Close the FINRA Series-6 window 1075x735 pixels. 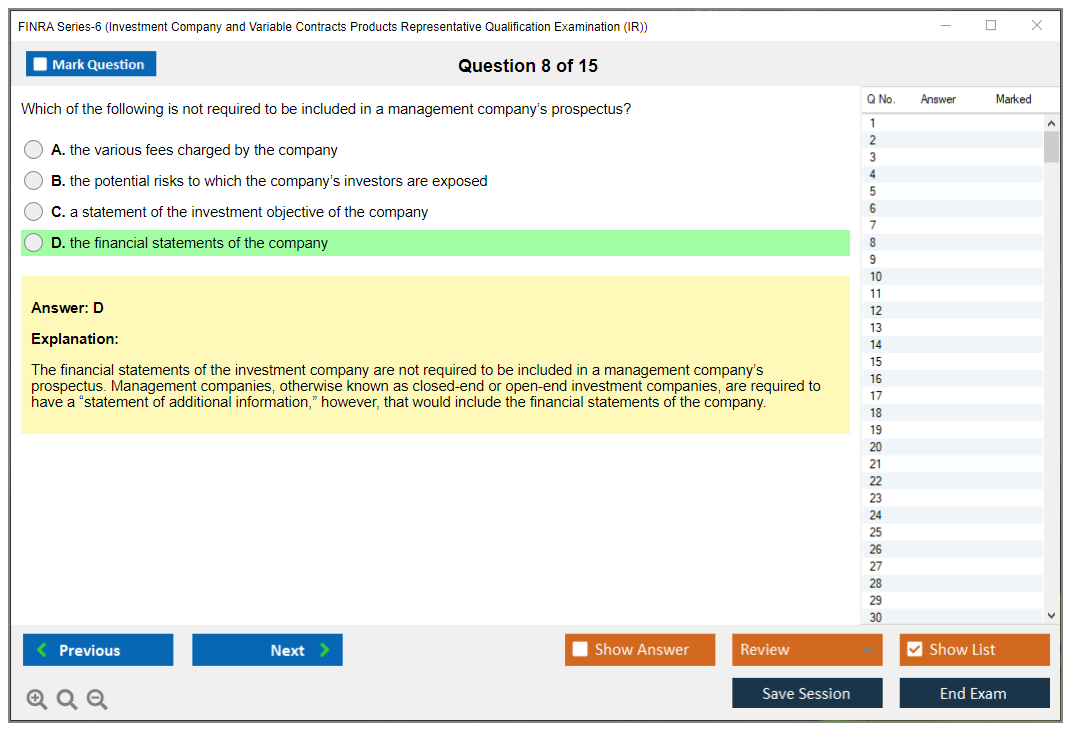tap(1037, 26)
